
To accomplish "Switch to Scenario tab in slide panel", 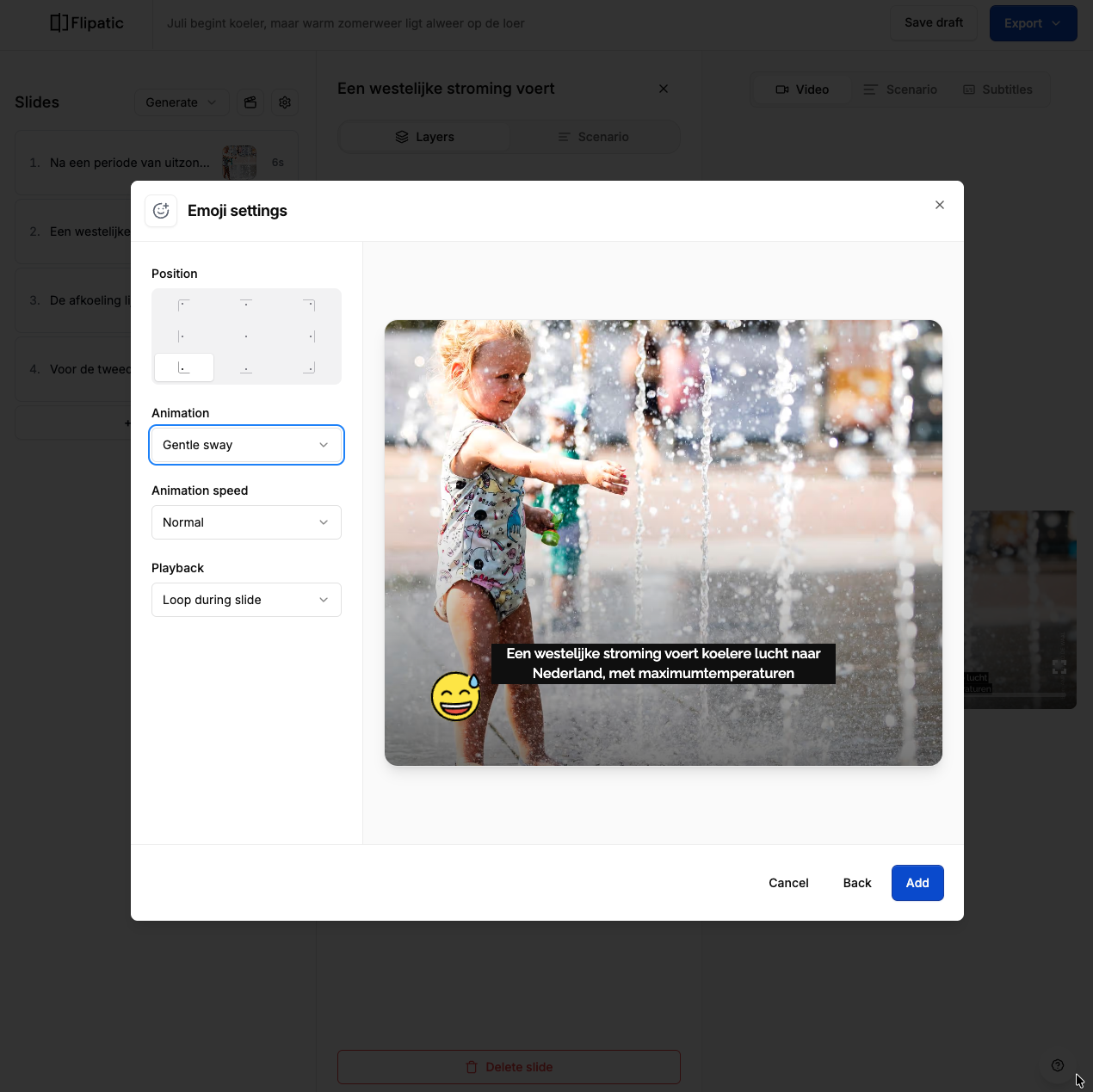I will (593, 137).
